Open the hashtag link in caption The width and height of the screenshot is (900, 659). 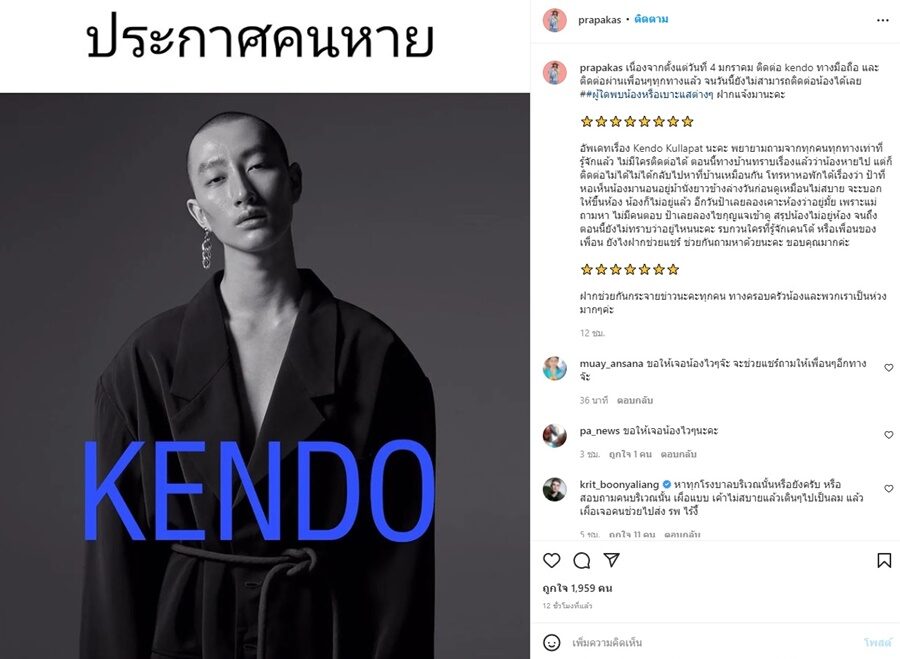tap(646, 94)
